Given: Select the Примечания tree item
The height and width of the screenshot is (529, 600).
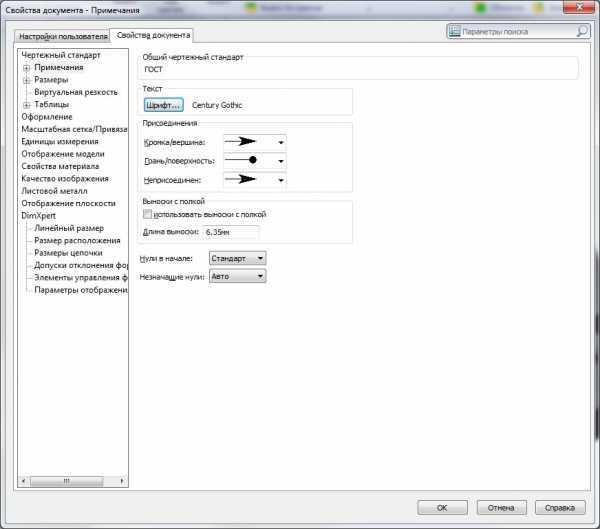Looking at the screenshot, I should [x=59, y=67].
